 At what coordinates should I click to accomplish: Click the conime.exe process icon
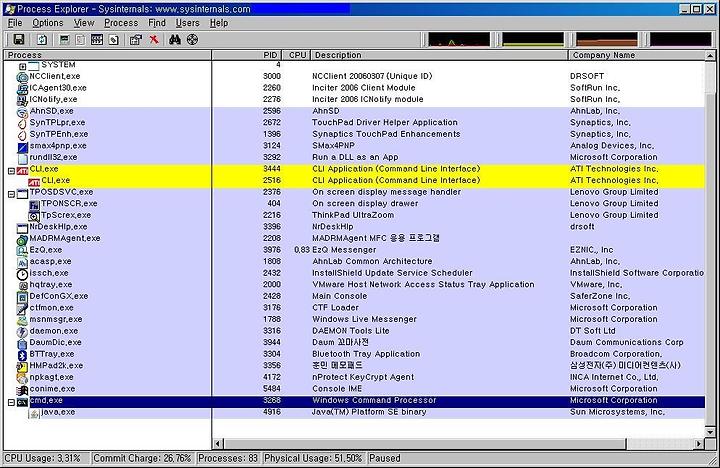pos(22,390)
